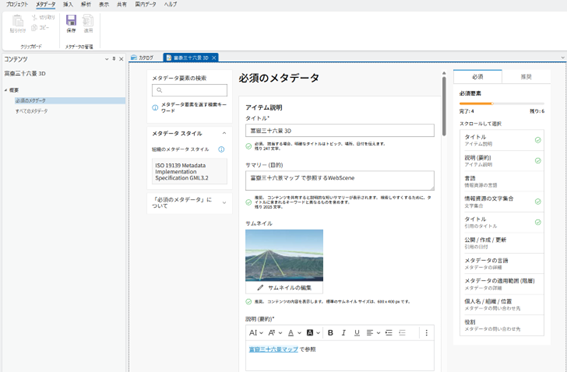The height and width of the screenshot is (372, 567).
Task: Click the green check icon beside タイトル アイテム説明
Action: coord(538,140)
